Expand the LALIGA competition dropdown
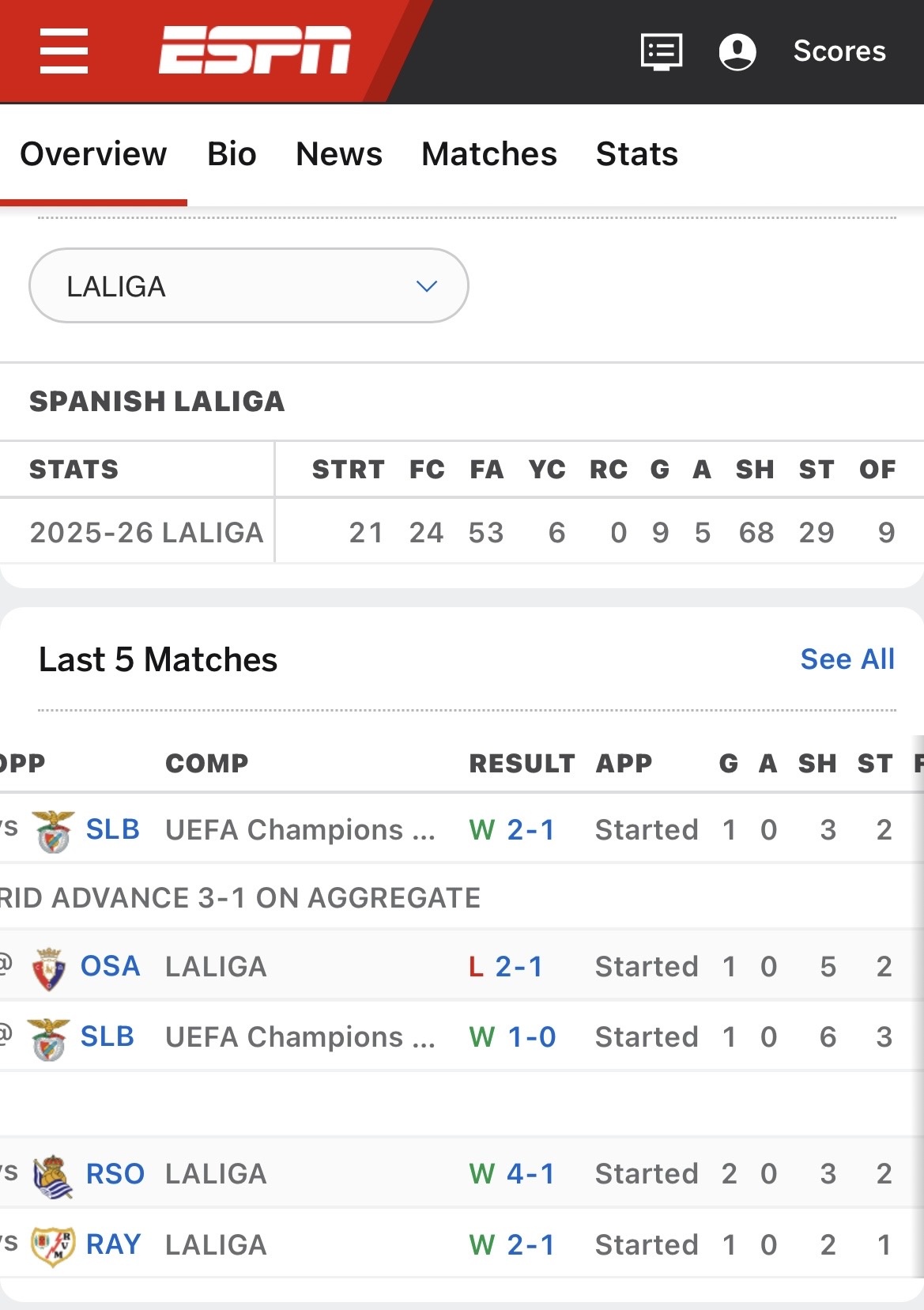924x1310 pixels. [248, 286]
